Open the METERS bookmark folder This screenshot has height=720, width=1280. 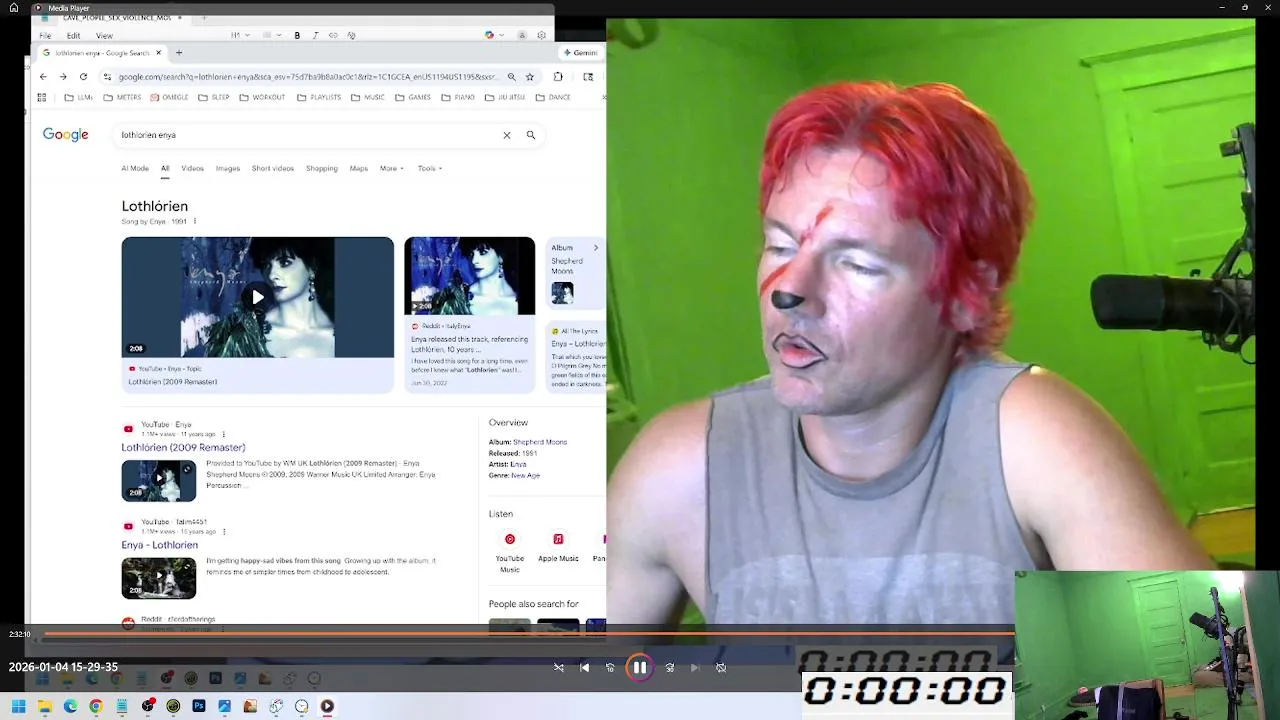pyautogui.click(x=122, y=97)
